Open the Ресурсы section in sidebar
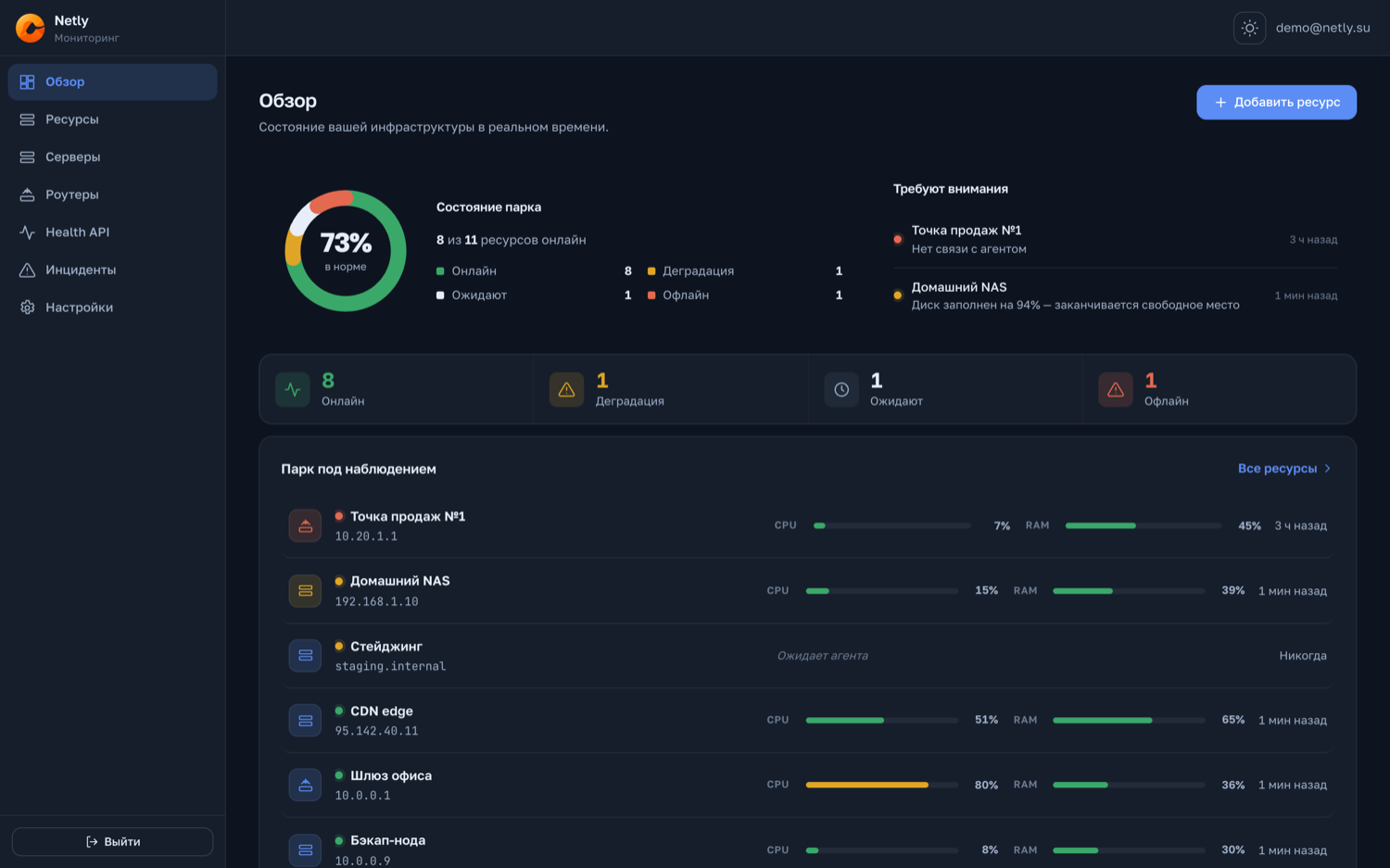 pos(112,120)
